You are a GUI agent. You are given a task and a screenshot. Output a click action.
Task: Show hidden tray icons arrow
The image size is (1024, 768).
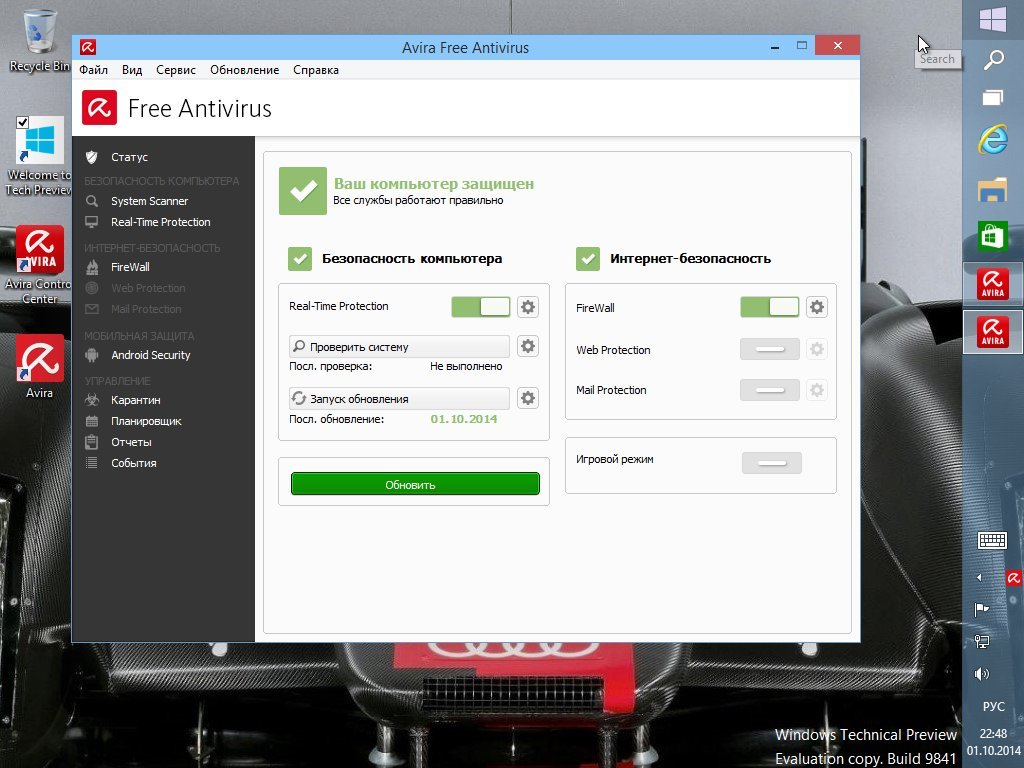tap(979, 577)
